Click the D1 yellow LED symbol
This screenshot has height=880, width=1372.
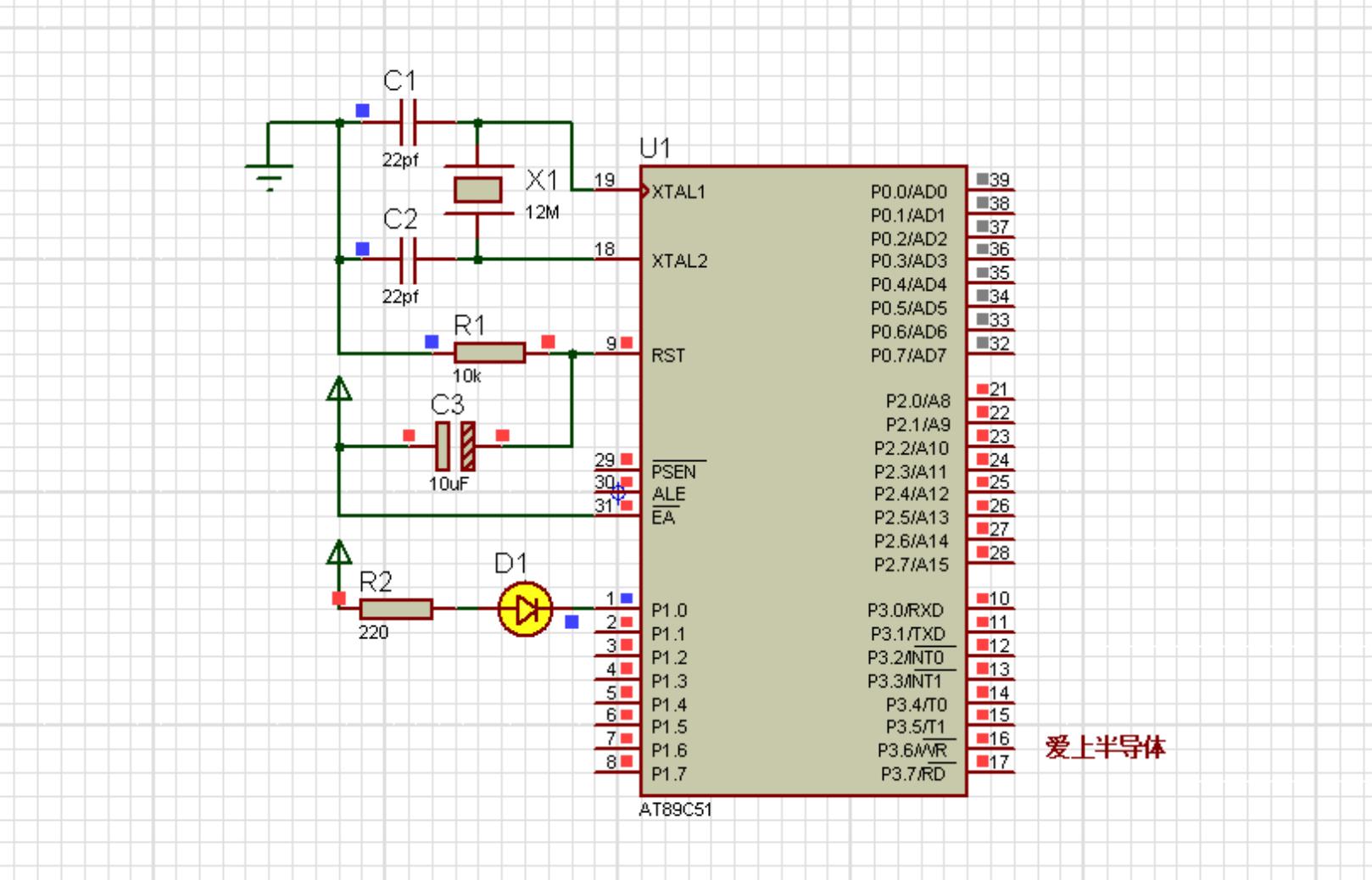(525, 609)
